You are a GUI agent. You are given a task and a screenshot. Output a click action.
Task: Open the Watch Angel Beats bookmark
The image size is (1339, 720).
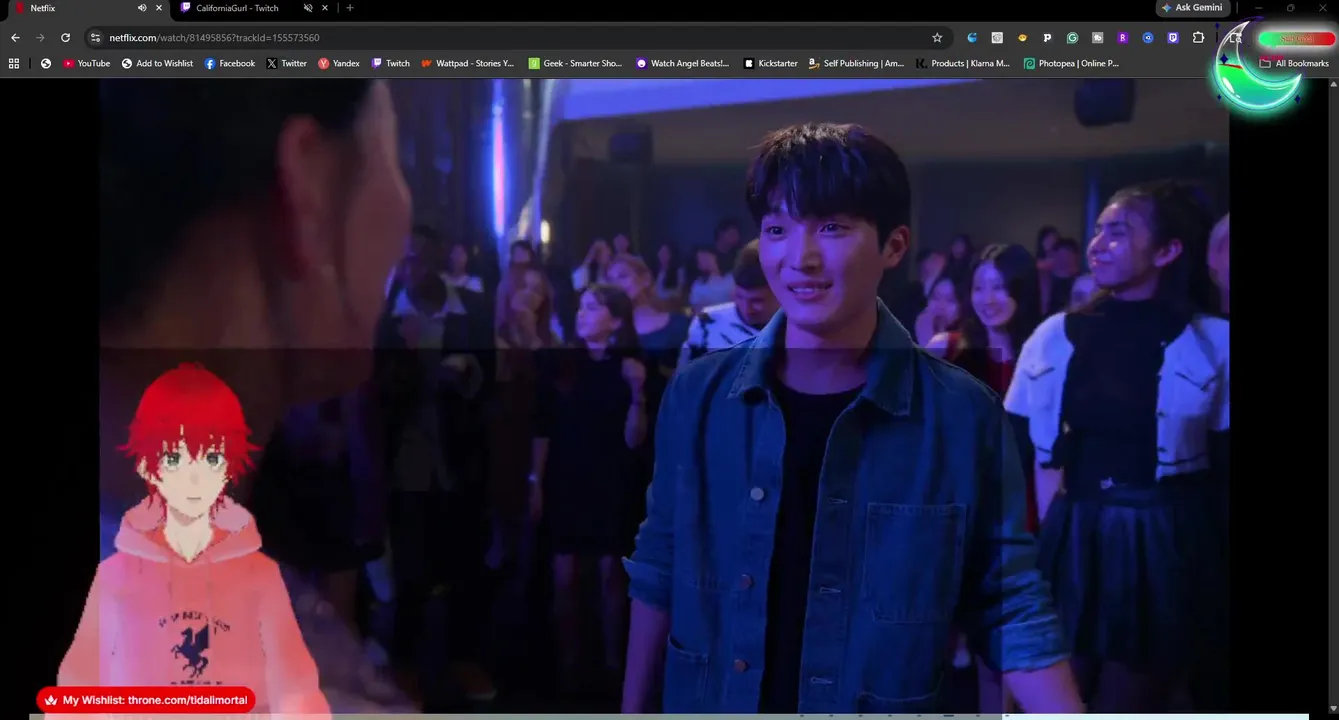pos(683,63)
